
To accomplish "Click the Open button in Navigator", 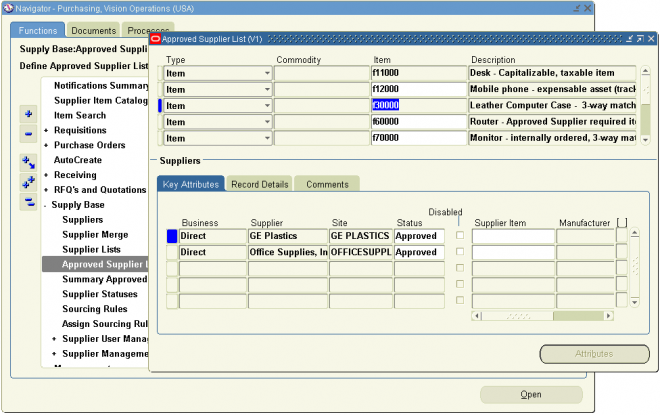I will click(x=531, y=394).
